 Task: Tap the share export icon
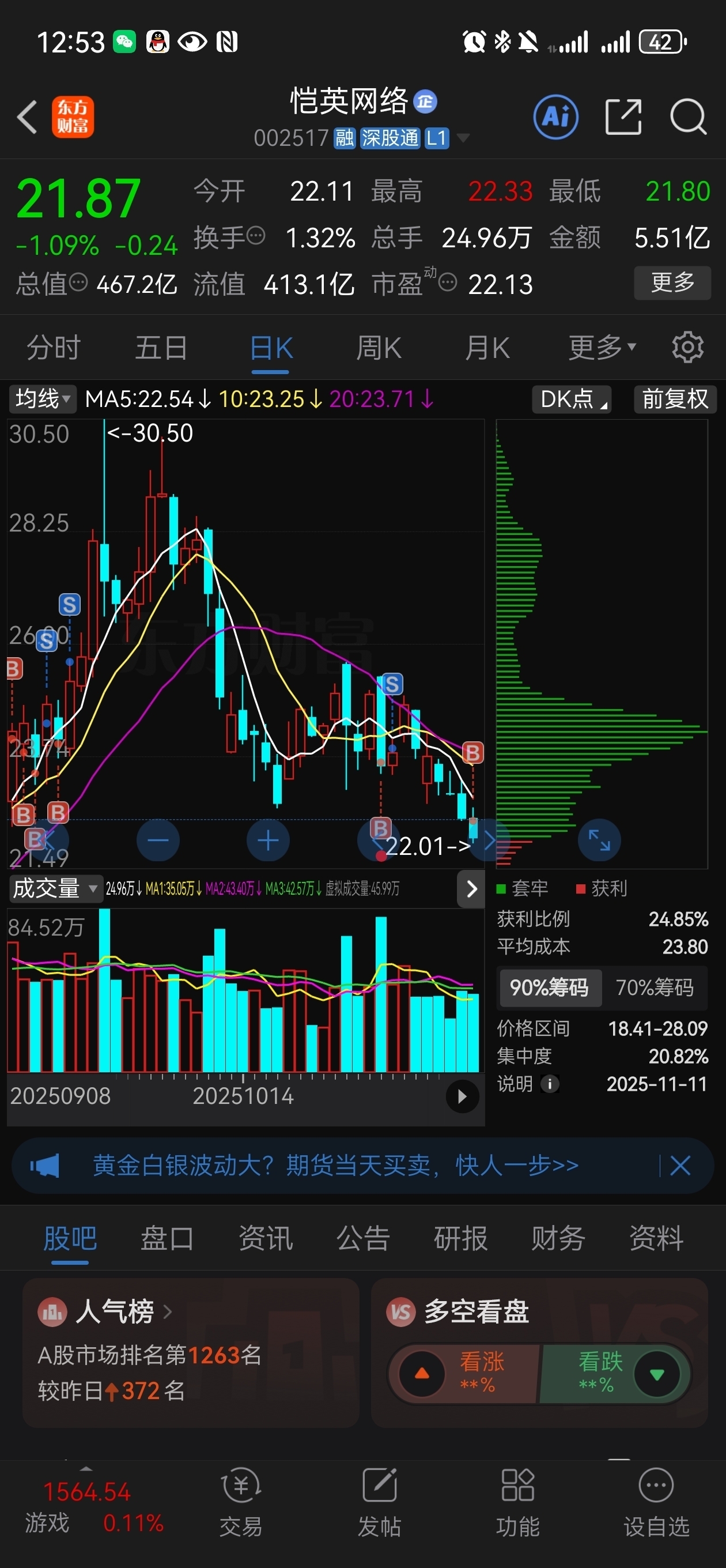[x=623, y=117]
